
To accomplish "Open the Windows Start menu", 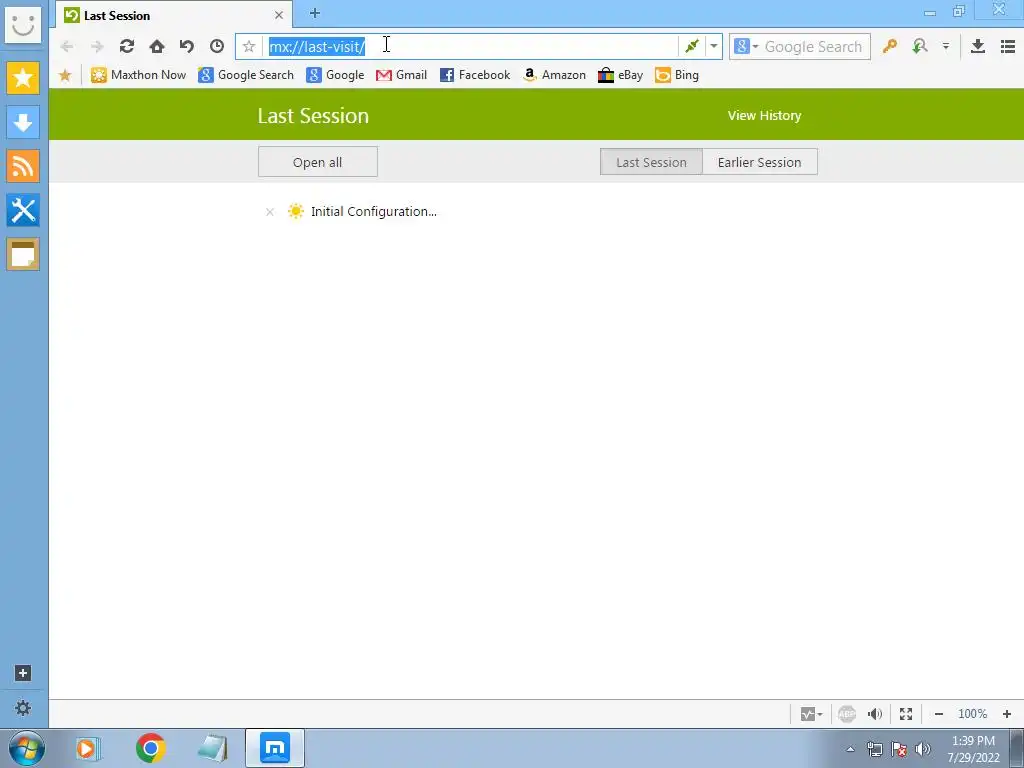I will pyautogui.click(x=27, y=748).
